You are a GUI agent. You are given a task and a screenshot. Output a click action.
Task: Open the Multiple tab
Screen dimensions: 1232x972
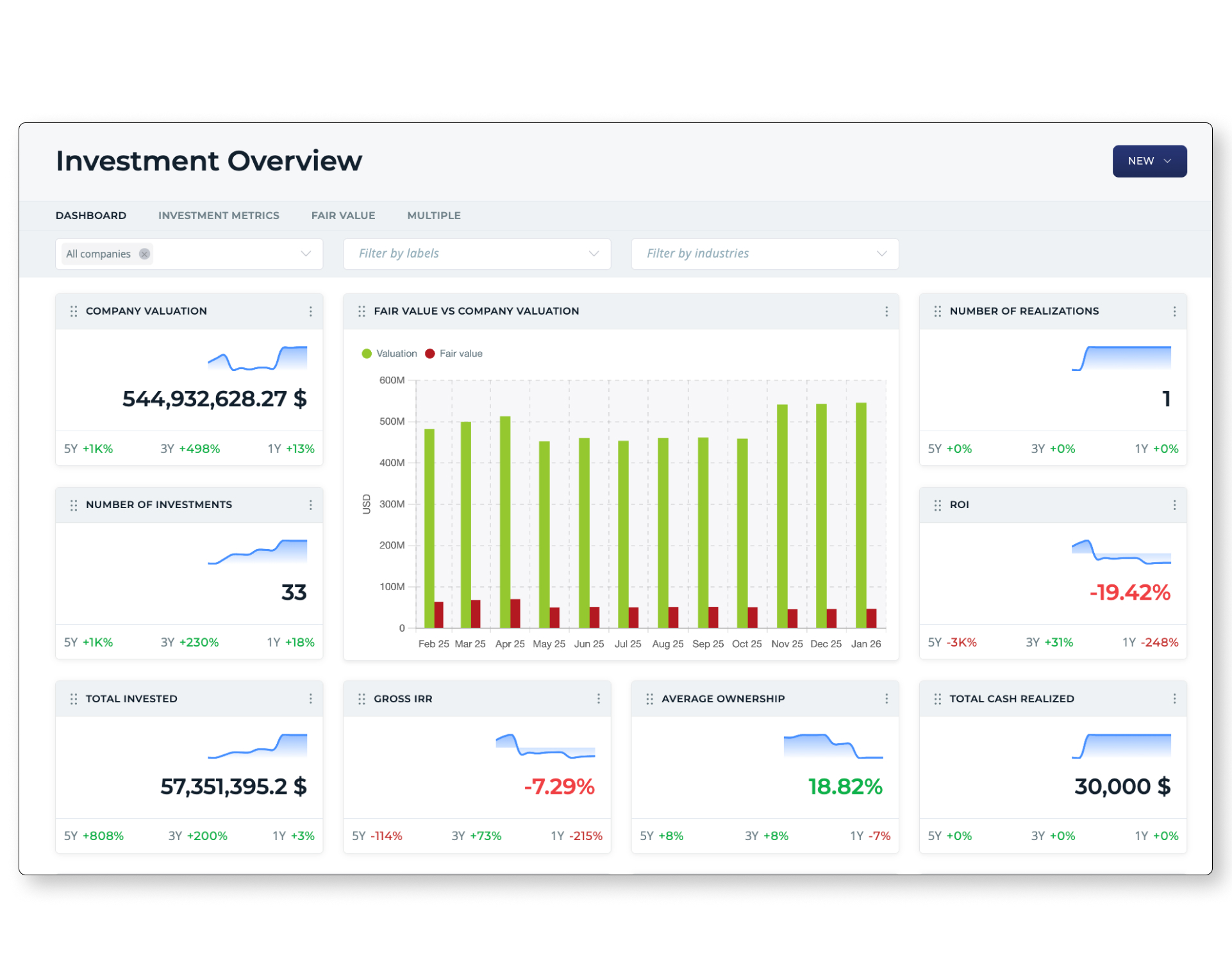pyautogui.click(x=434, y=215)
